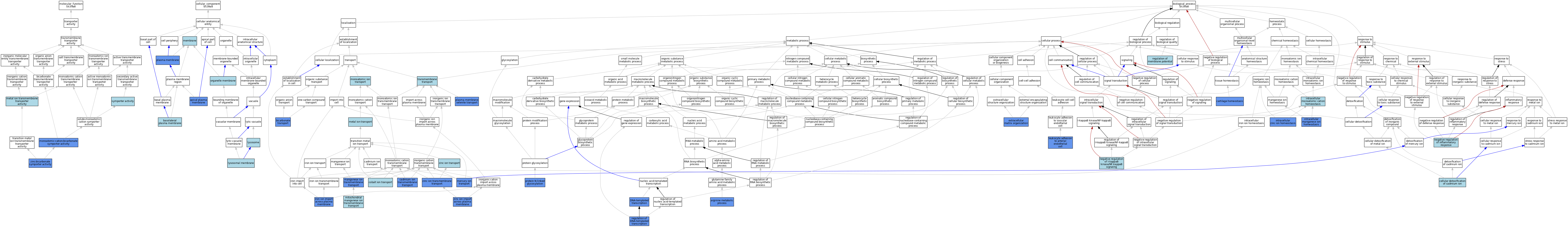Click 'extracellular matrix organization' node
This screenshot has height=227, width=1568.
click(1016, 122)
